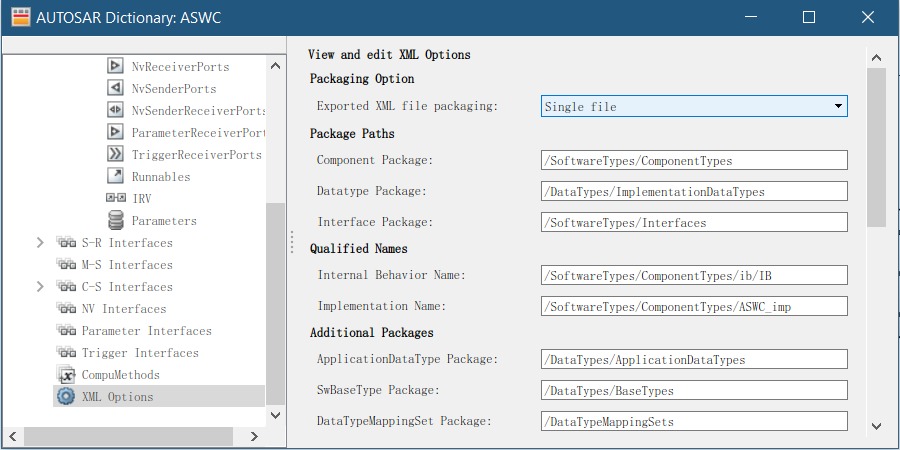This screenshot has width=900, height=450.
Task: Click the NvReceiverPorts icon in the tree
Action: click(115, 67)
